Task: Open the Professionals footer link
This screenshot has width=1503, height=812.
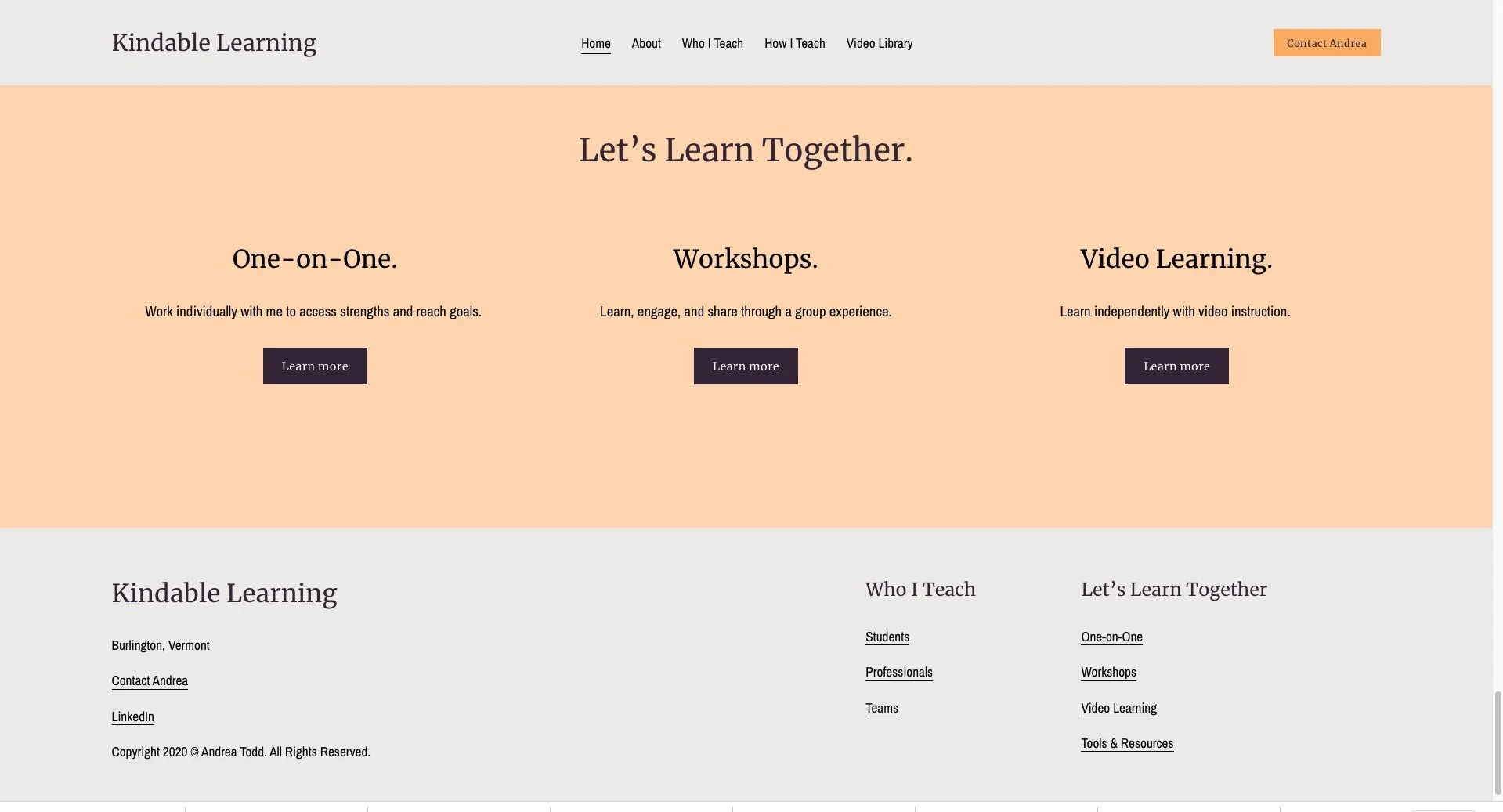Action: click(899, 672)
